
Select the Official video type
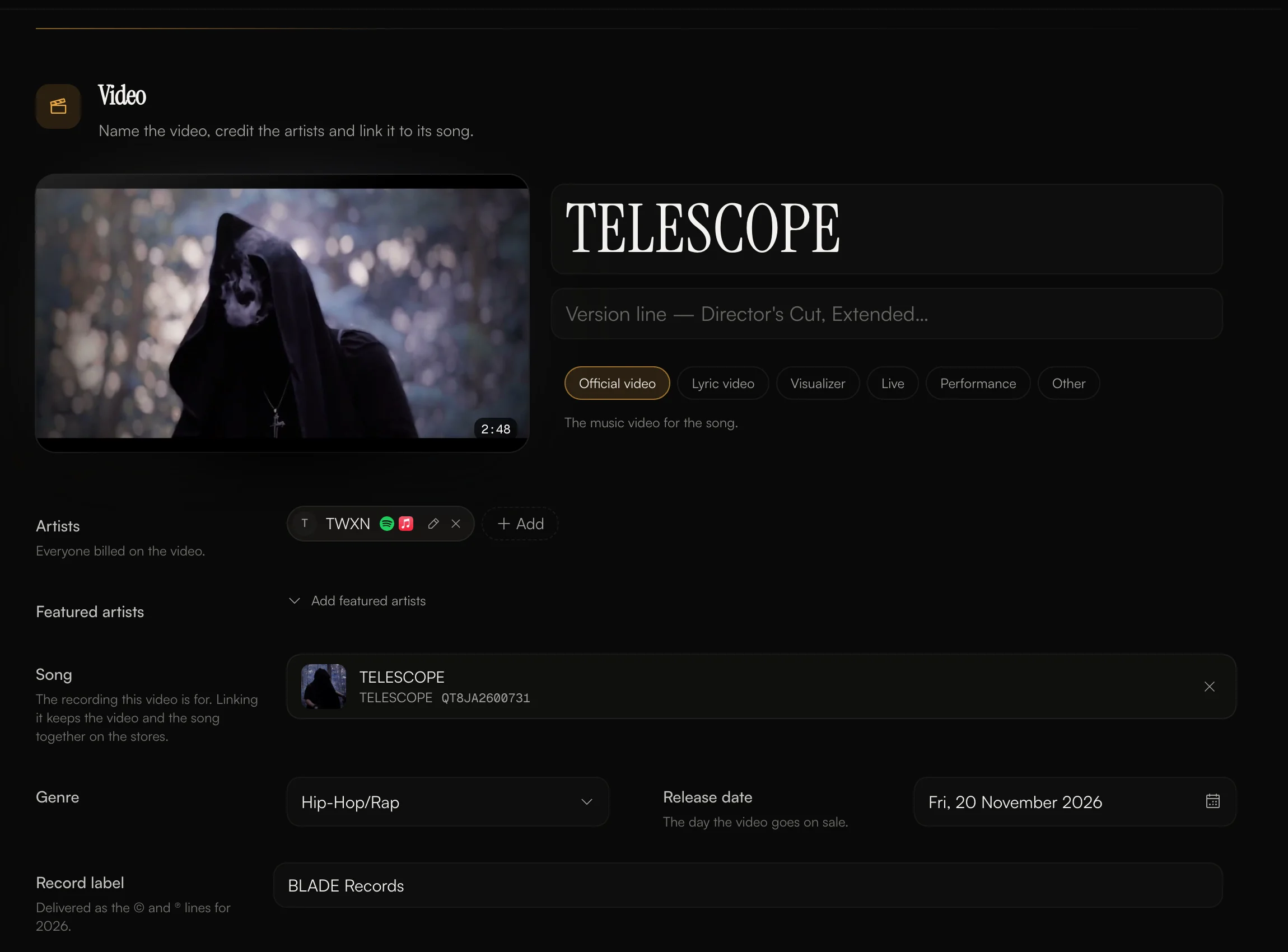pyautogui.click(x=617, y=383)
